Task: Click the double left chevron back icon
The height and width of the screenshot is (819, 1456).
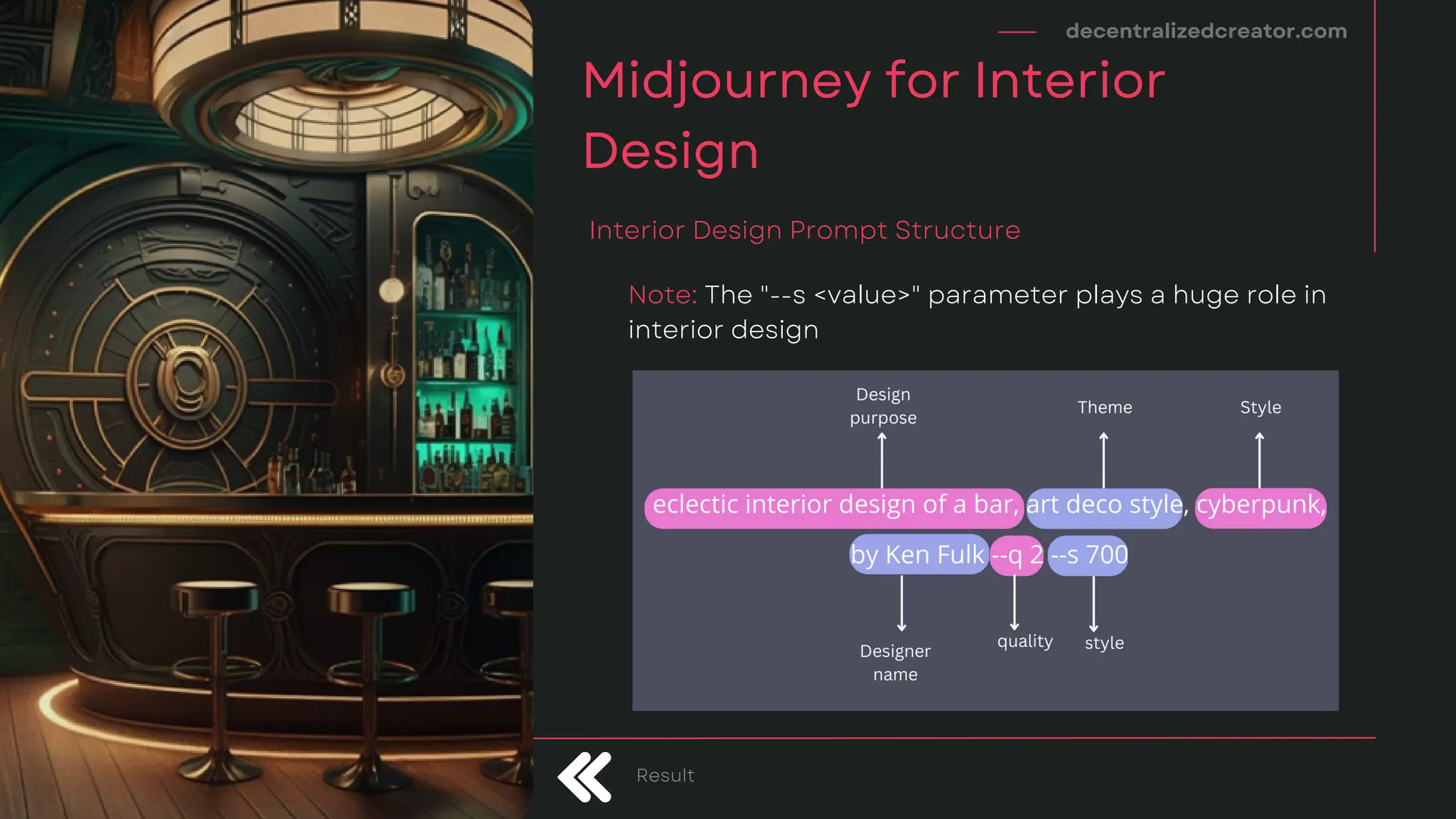Action: [x=584, y=776]
